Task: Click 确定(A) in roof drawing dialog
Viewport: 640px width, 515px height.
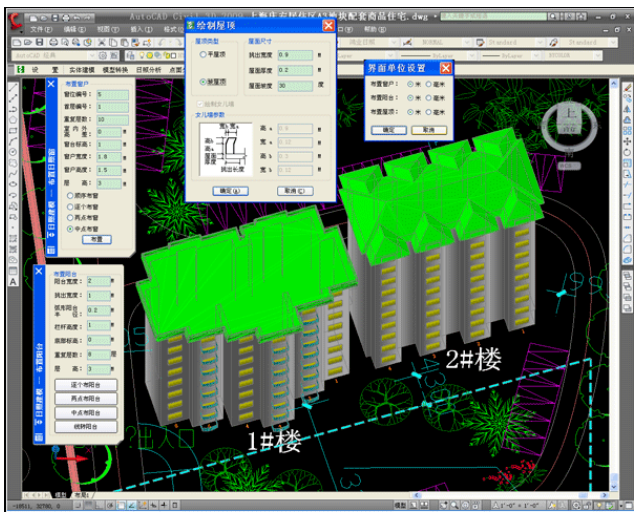Action: tap(231, 191)
